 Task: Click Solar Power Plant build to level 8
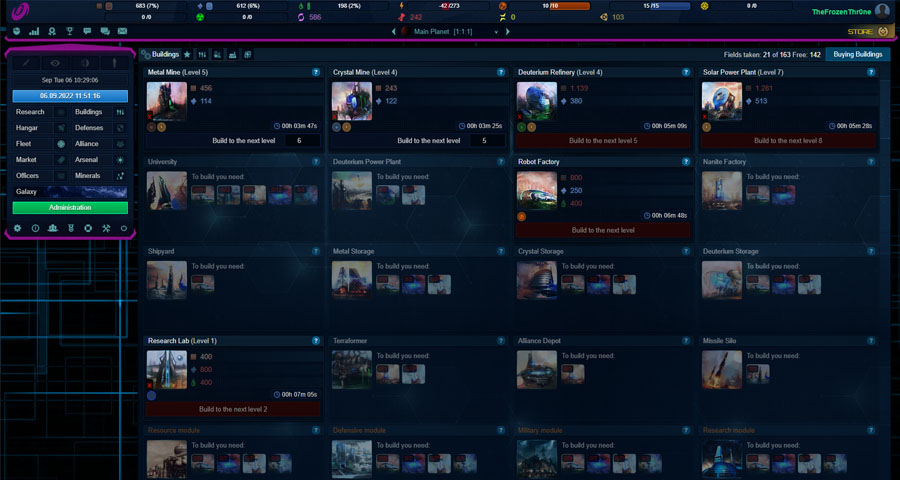[788, 141]
